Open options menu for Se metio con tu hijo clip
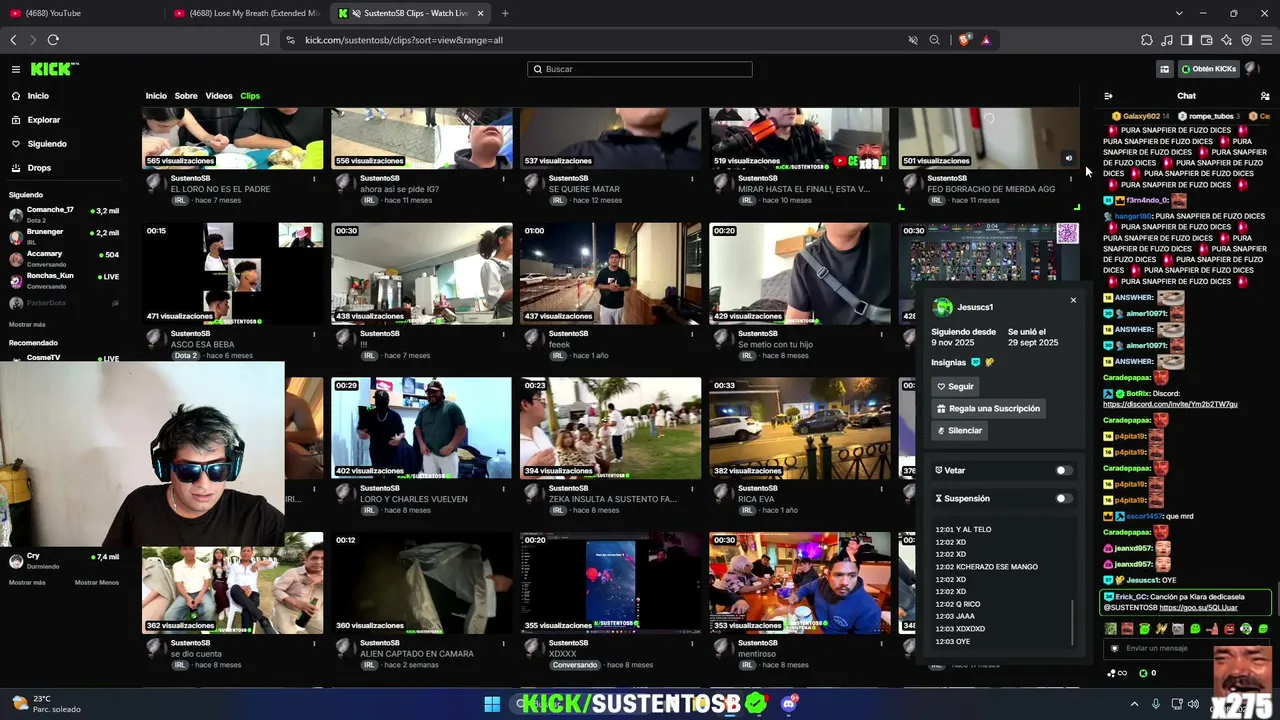This screenshot has height=720, width=1280. click(x=881, y=334)
